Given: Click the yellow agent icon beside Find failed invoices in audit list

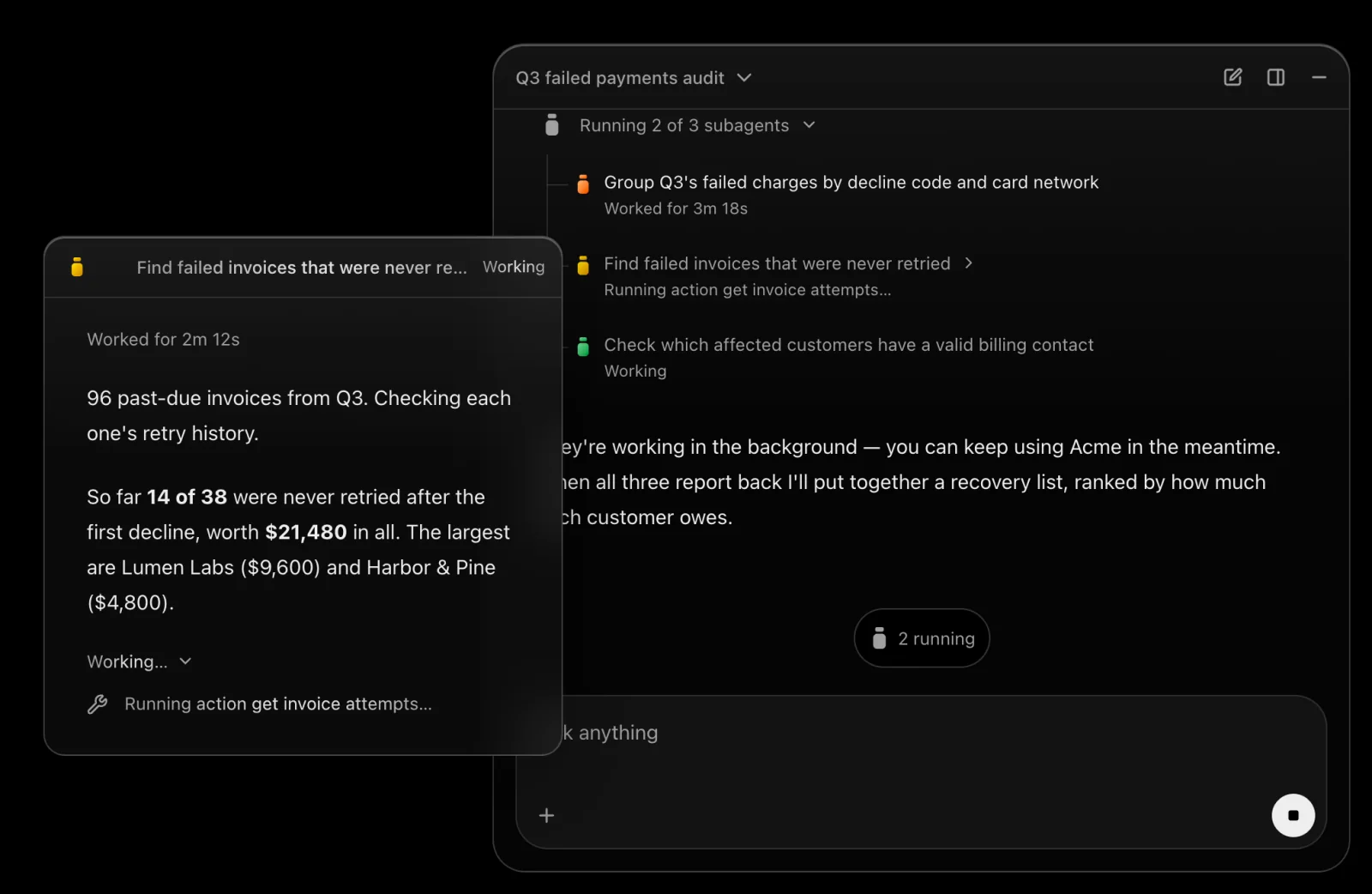Looking at the screenshot, I should pos(583,265).
